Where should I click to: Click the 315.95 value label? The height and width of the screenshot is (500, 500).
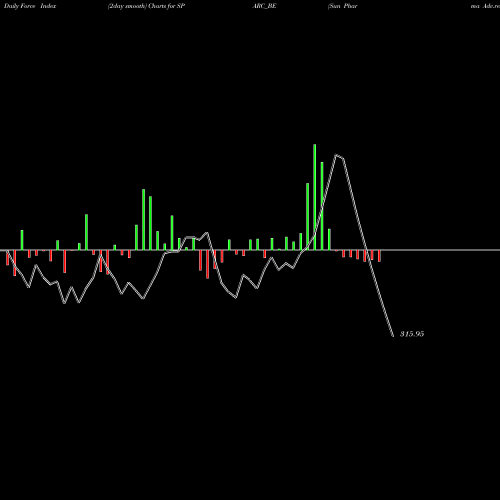click(x=412, y=334)
